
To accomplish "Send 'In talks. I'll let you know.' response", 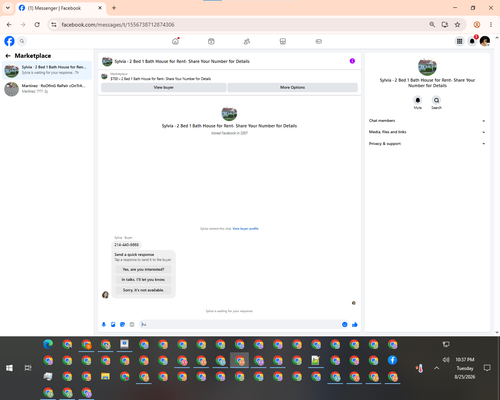I will 143,280.
